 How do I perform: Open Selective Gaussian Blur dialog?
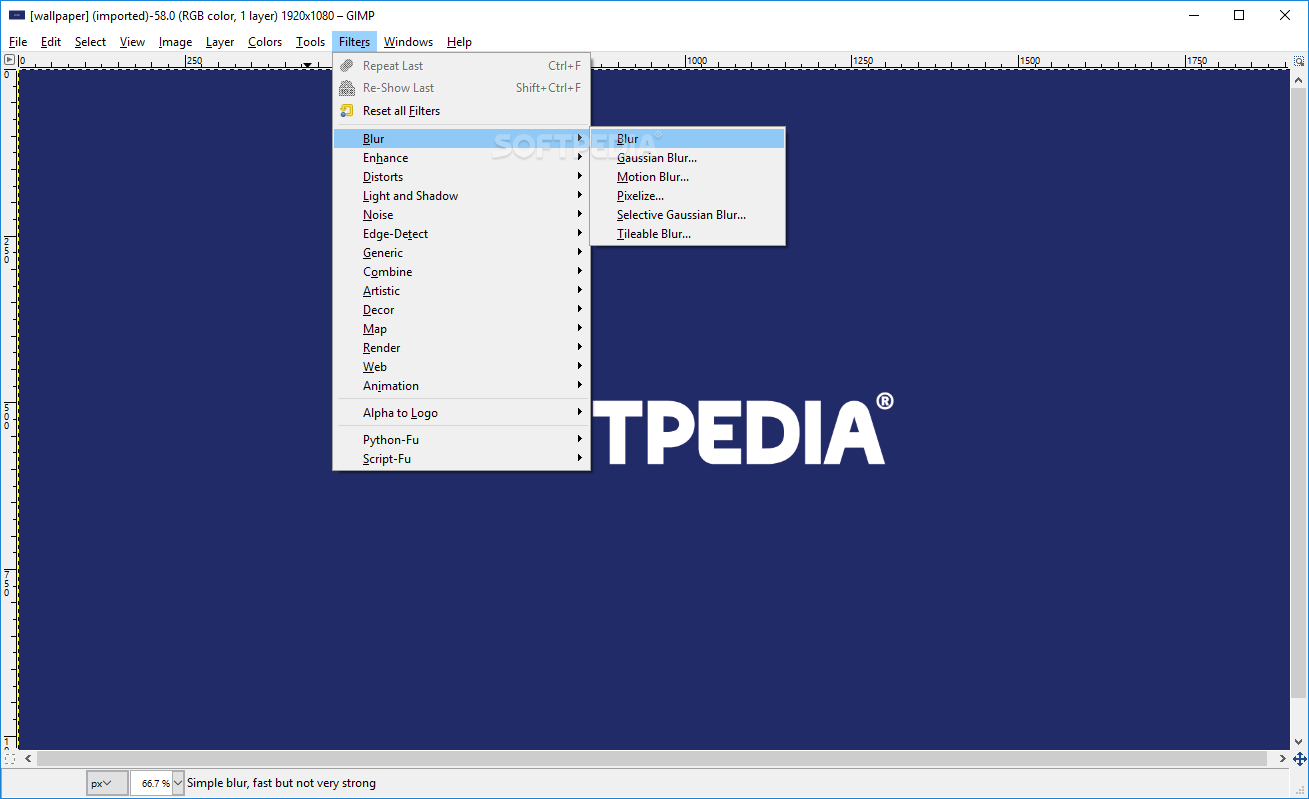point(688,215)
